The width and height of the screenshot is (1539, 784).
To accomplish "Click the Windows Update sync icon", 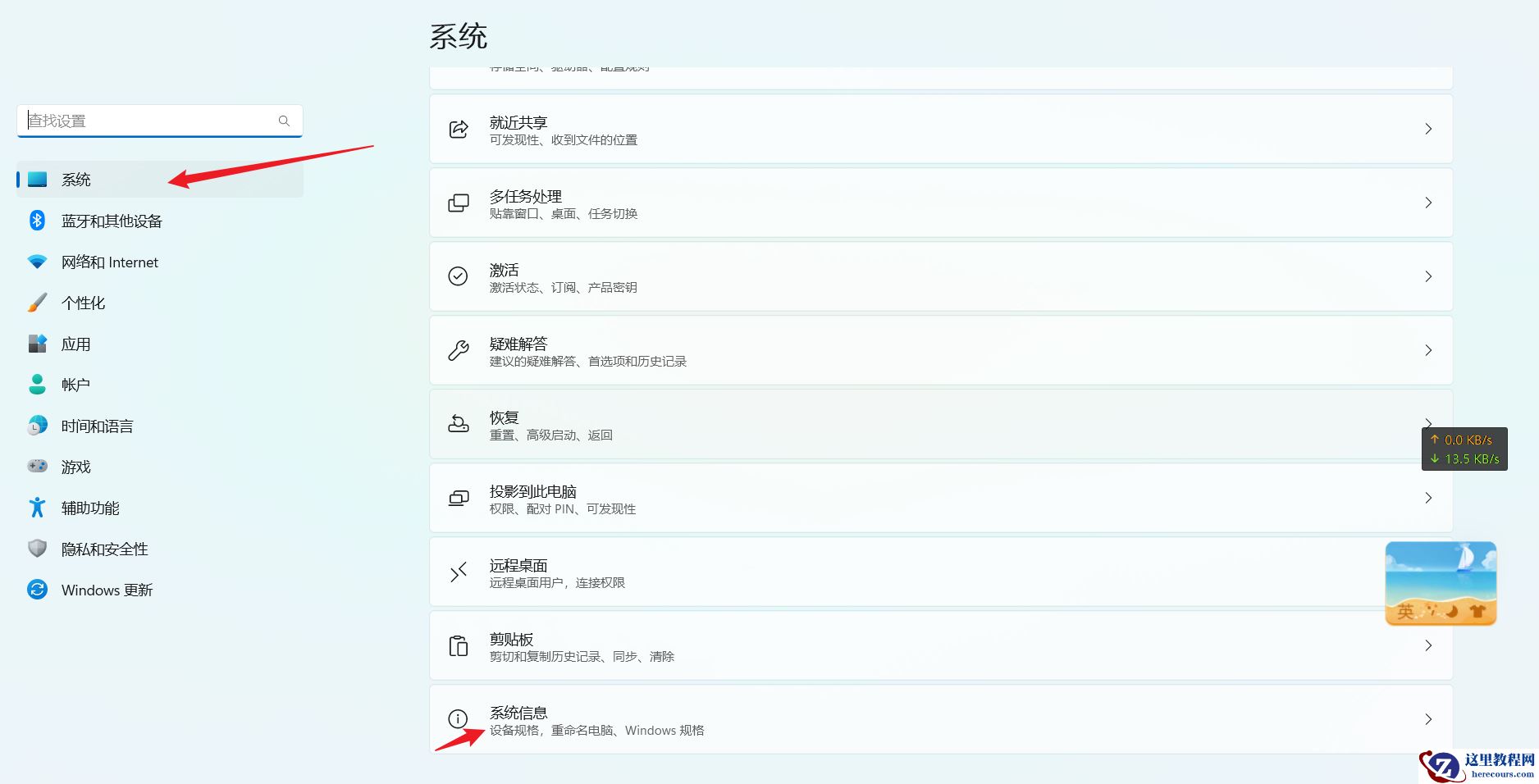I will click(37, 590).
